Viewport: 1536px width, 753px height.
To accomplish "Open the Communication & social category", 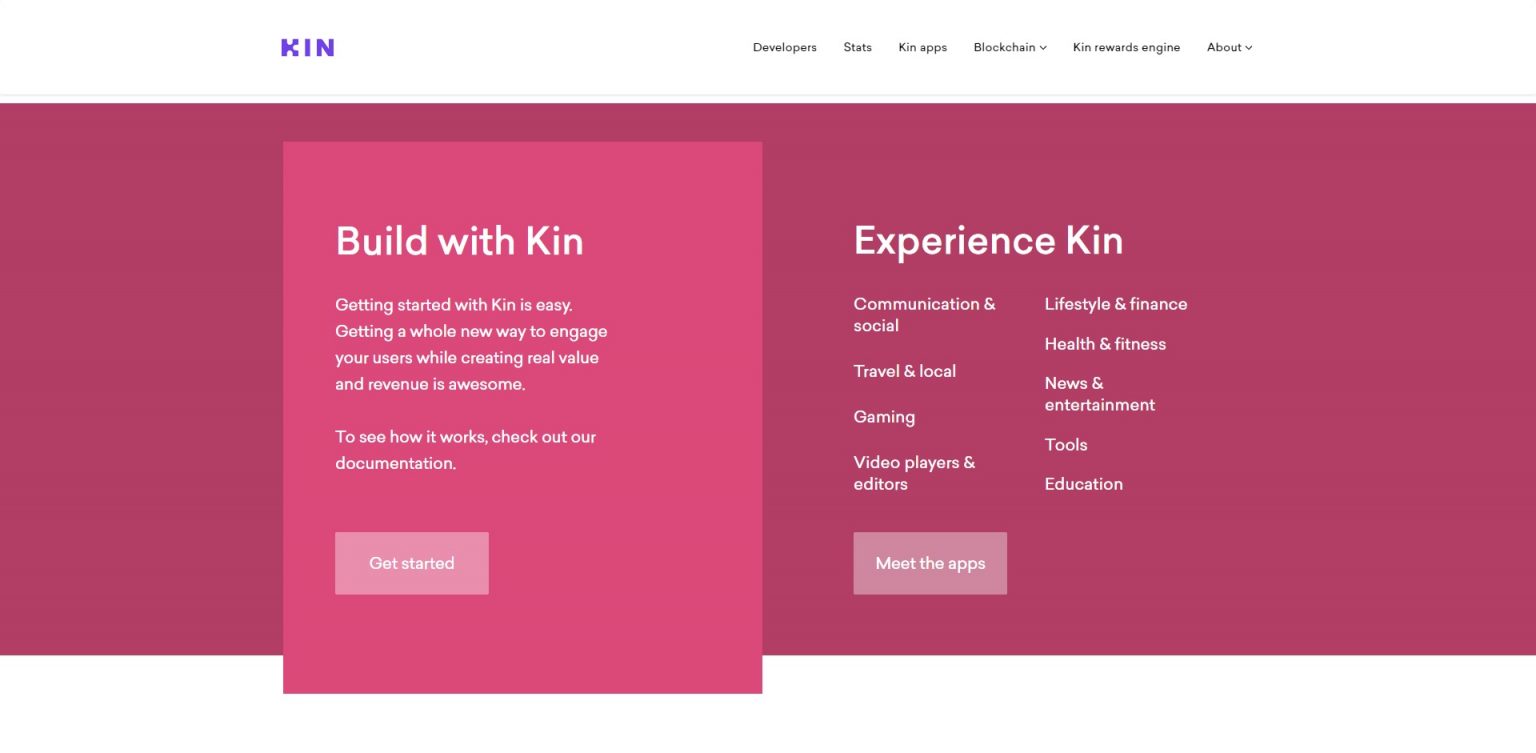I will 923,314.
